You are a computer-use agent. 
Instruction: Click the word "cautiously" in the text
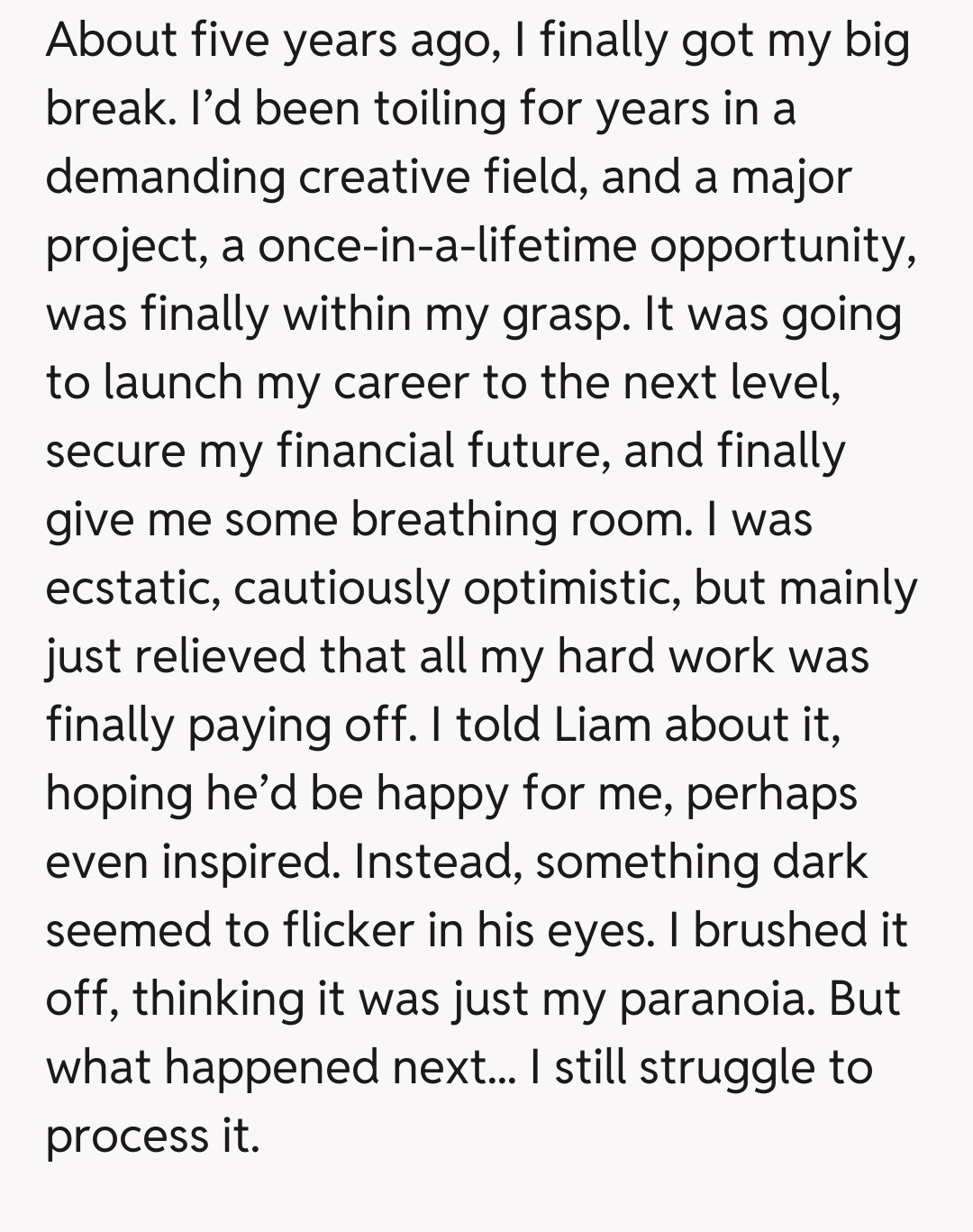(341, 588)
